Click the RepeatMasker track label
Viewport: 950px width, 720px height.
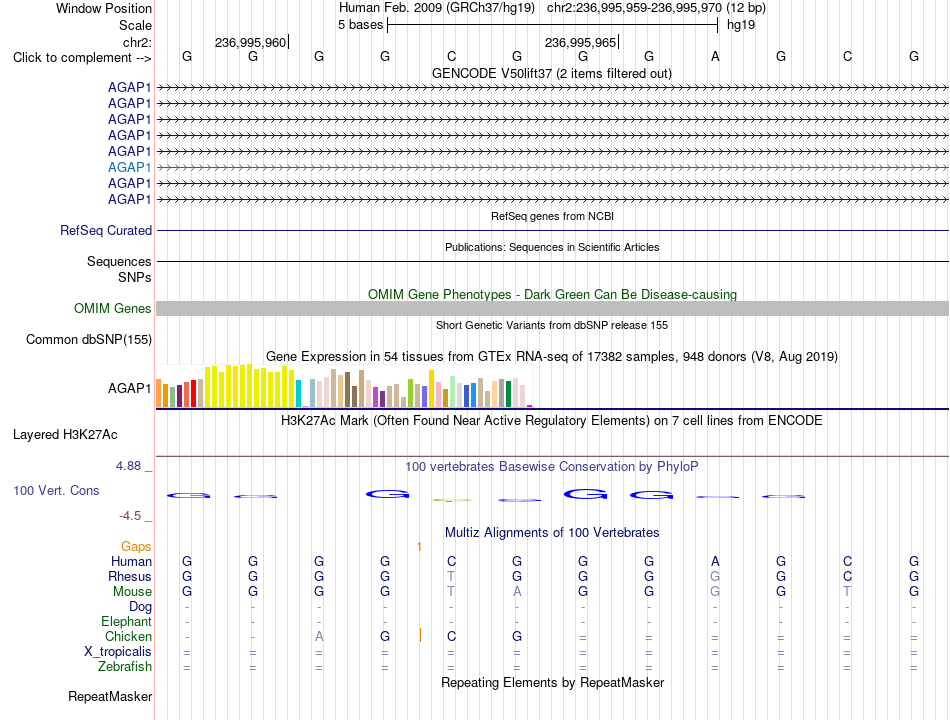pos(110,697)
